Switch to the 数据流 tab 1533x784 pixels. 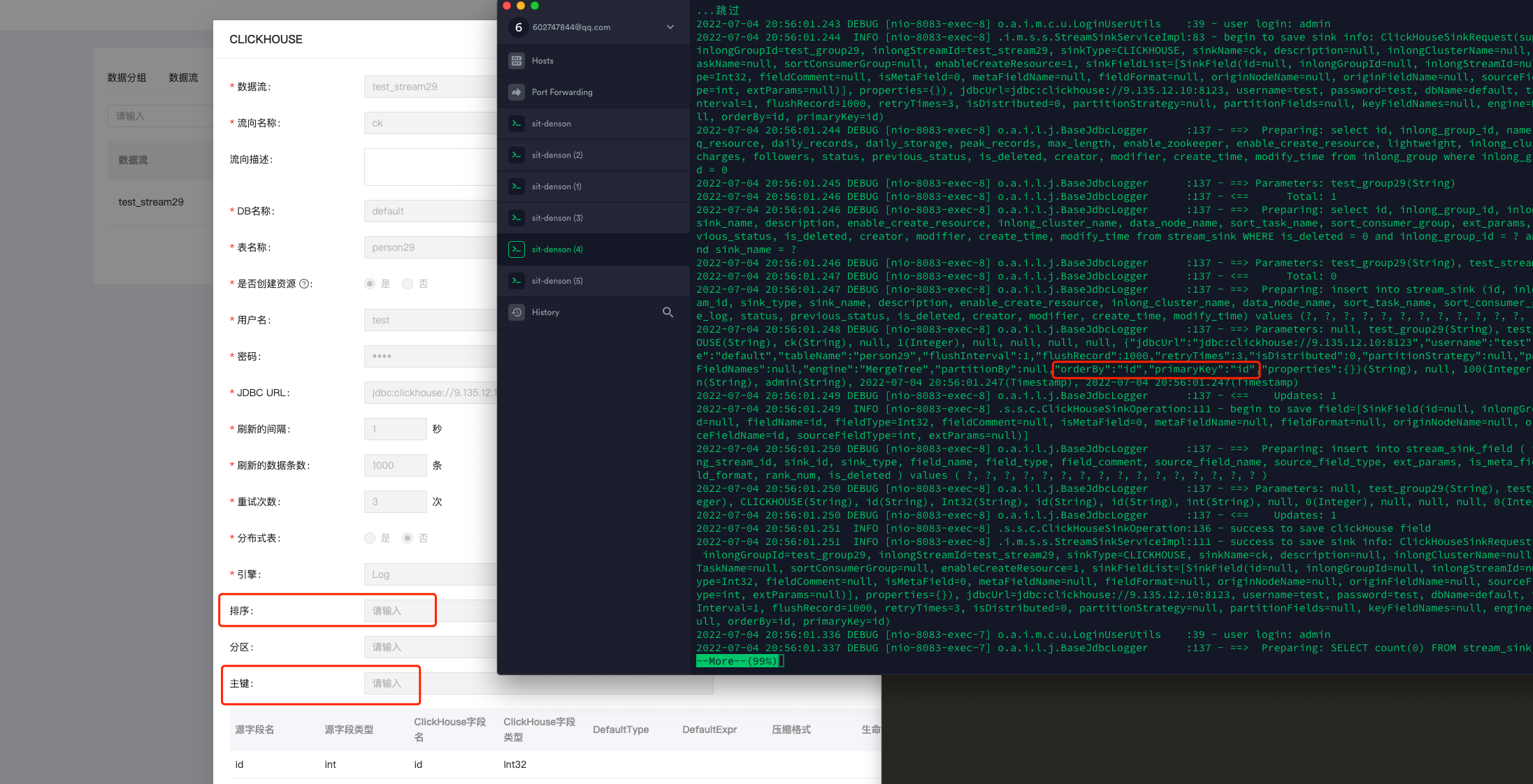click(183, 78)
